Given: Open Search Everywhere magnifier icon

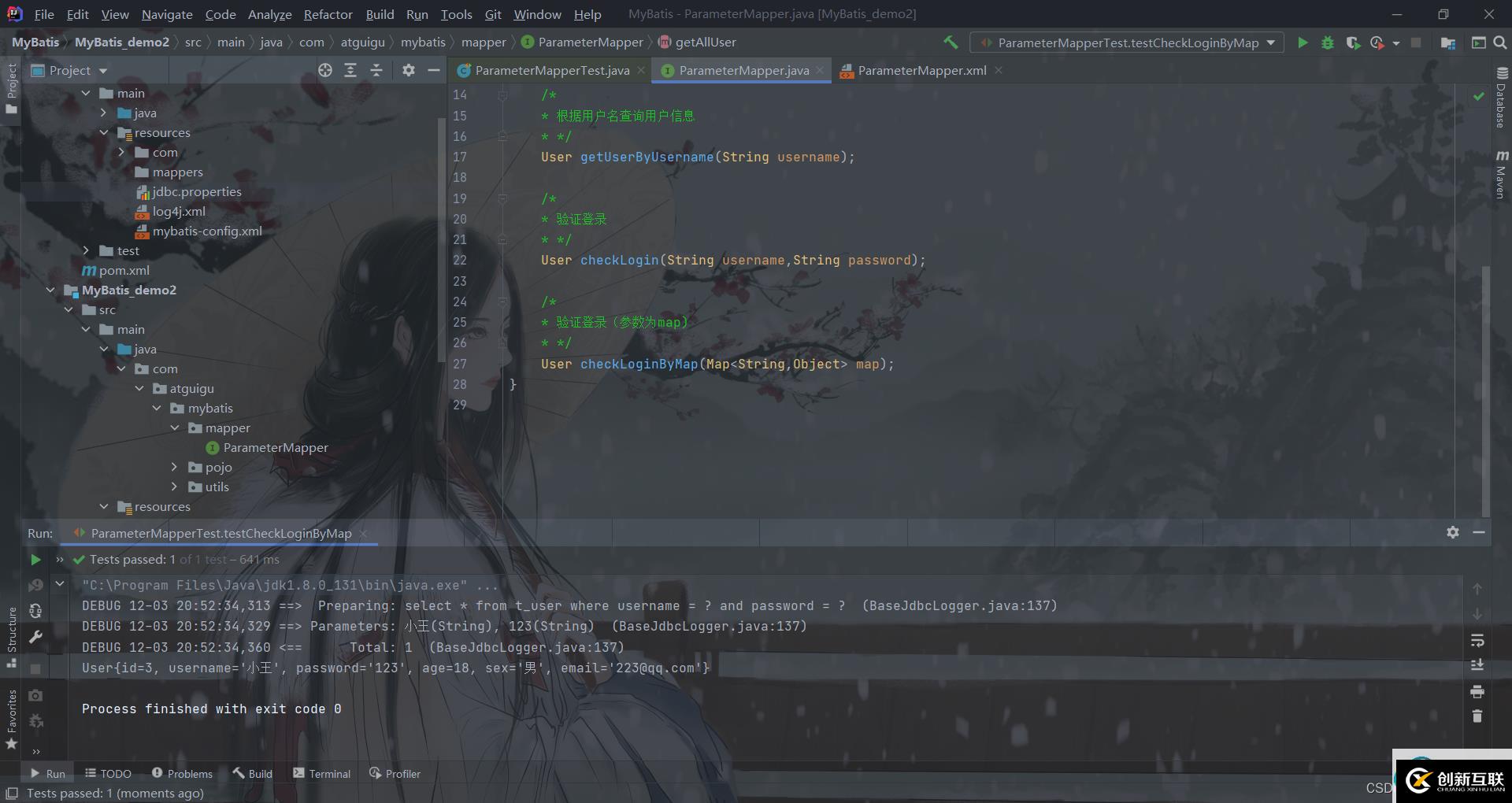Looking at the screenshot, I should click(x=1500, y=43).
